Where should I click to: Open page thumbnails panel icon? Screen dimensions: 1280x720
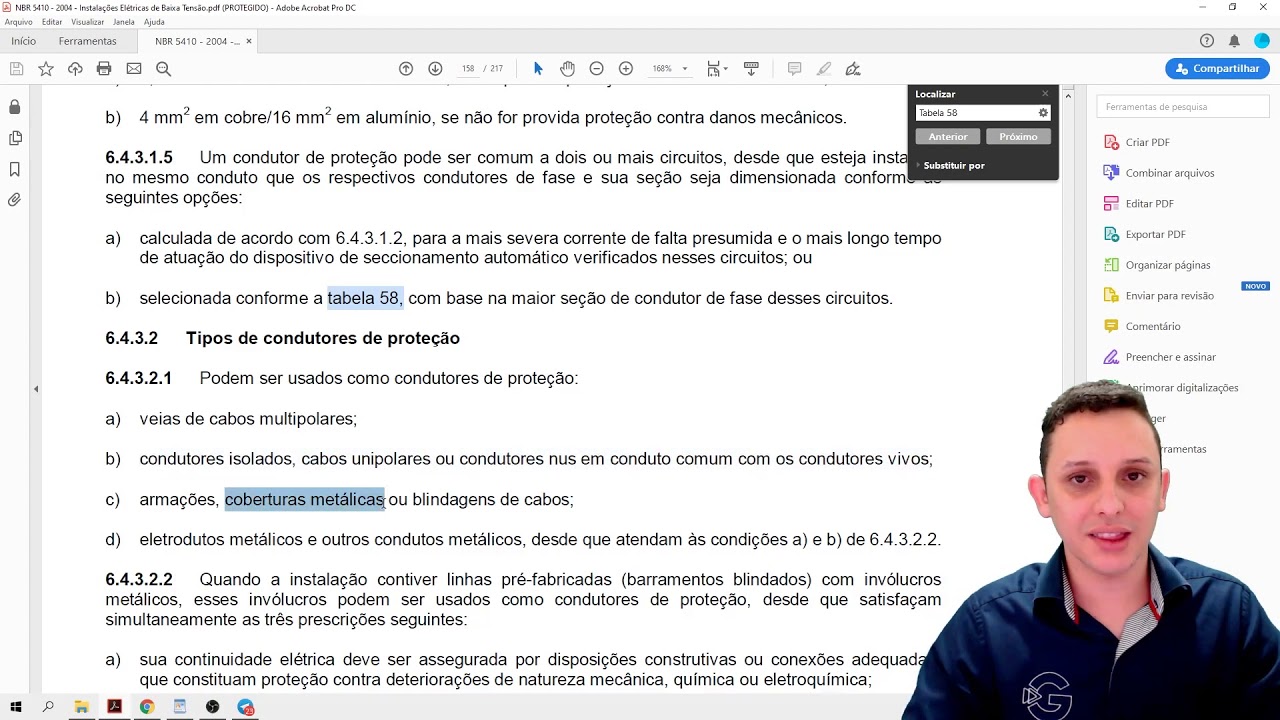coord(14,138)
